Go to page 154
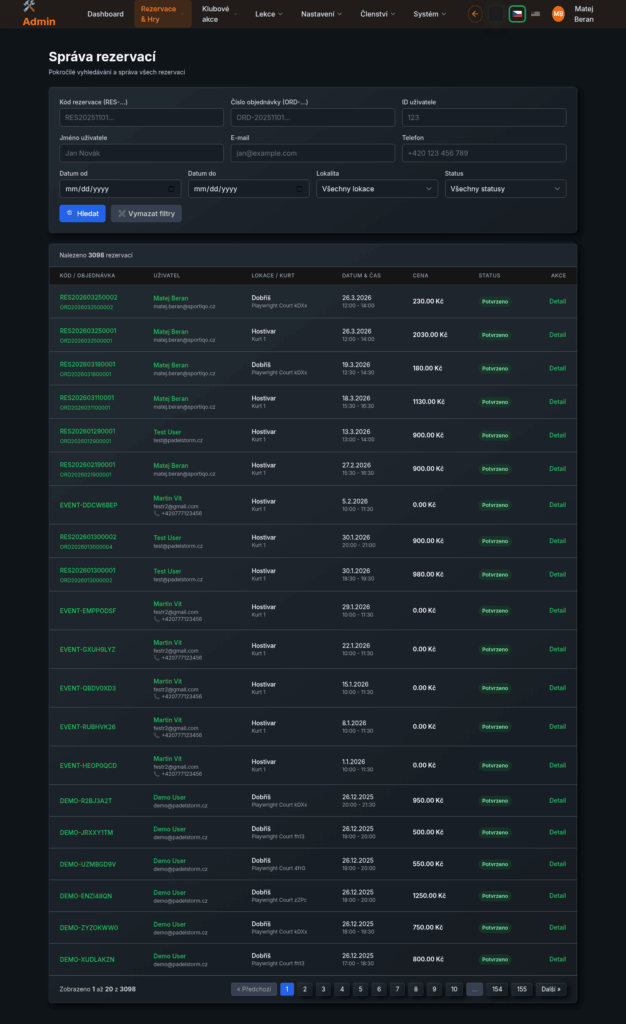This screenshot has width=626, height=1024. [497, 989]
